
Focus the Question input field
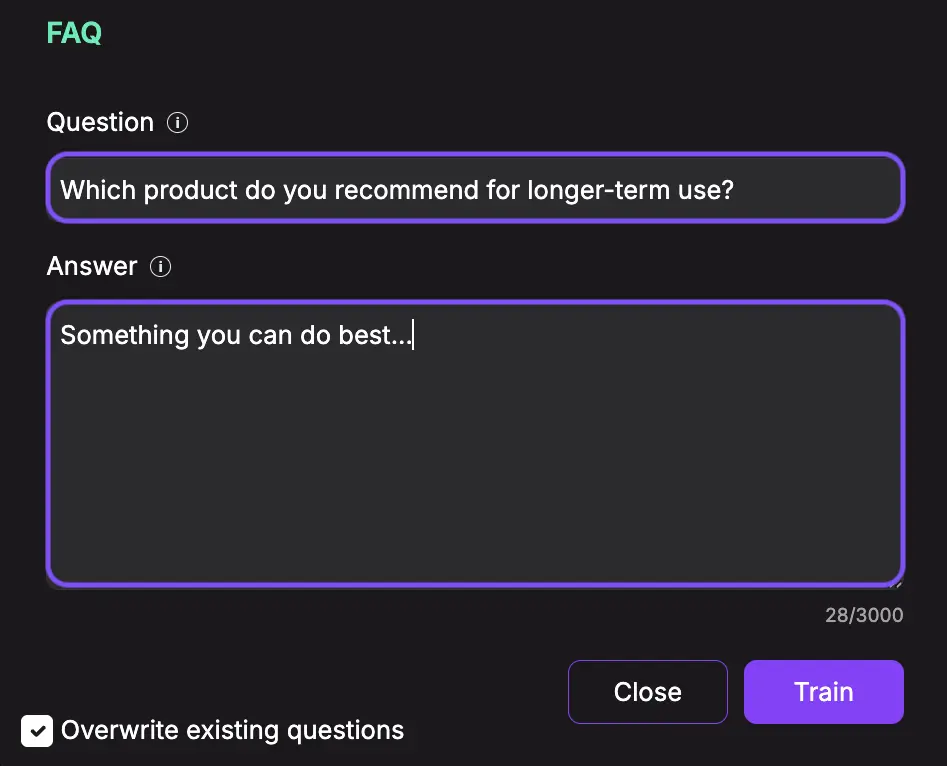[x=475, y=188]
